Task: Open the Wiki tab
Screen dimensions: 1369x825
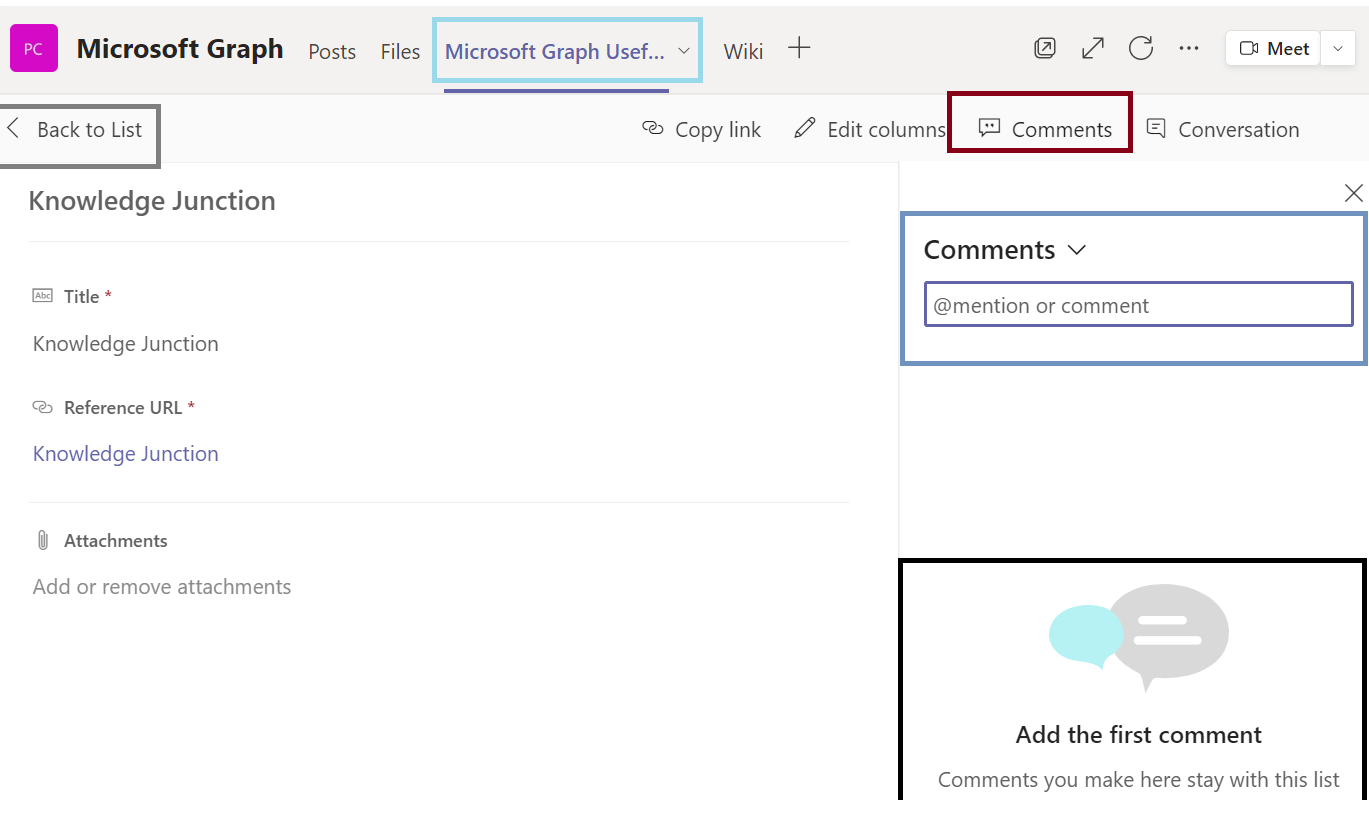Action: tap(743, 52)
